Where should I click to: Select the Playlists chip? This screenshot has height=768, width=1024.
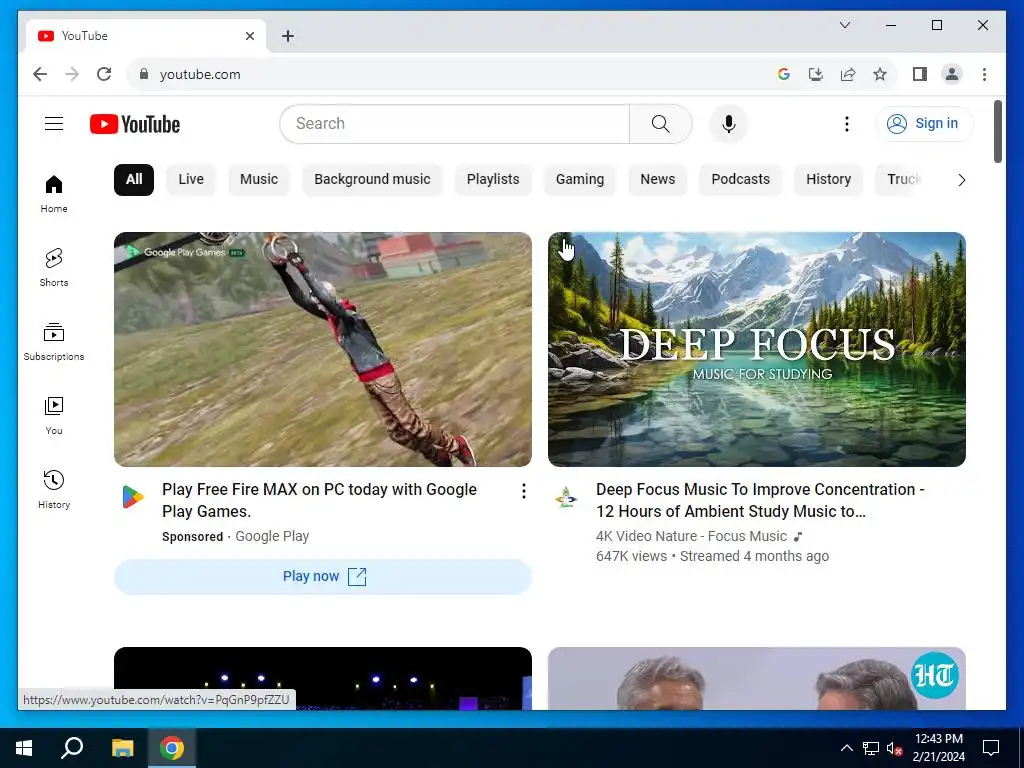point(493,180)
